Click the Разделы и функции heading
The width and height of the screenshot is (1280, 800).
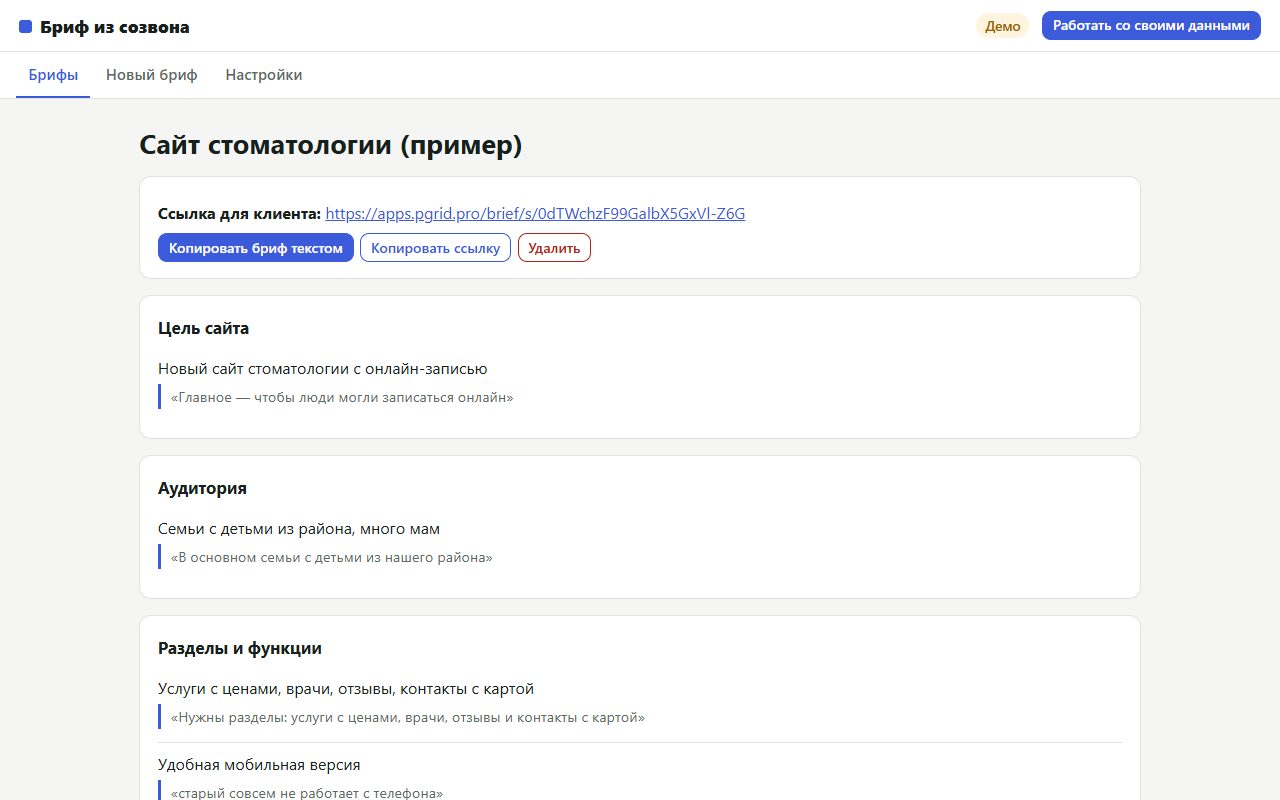click(240, 648)
